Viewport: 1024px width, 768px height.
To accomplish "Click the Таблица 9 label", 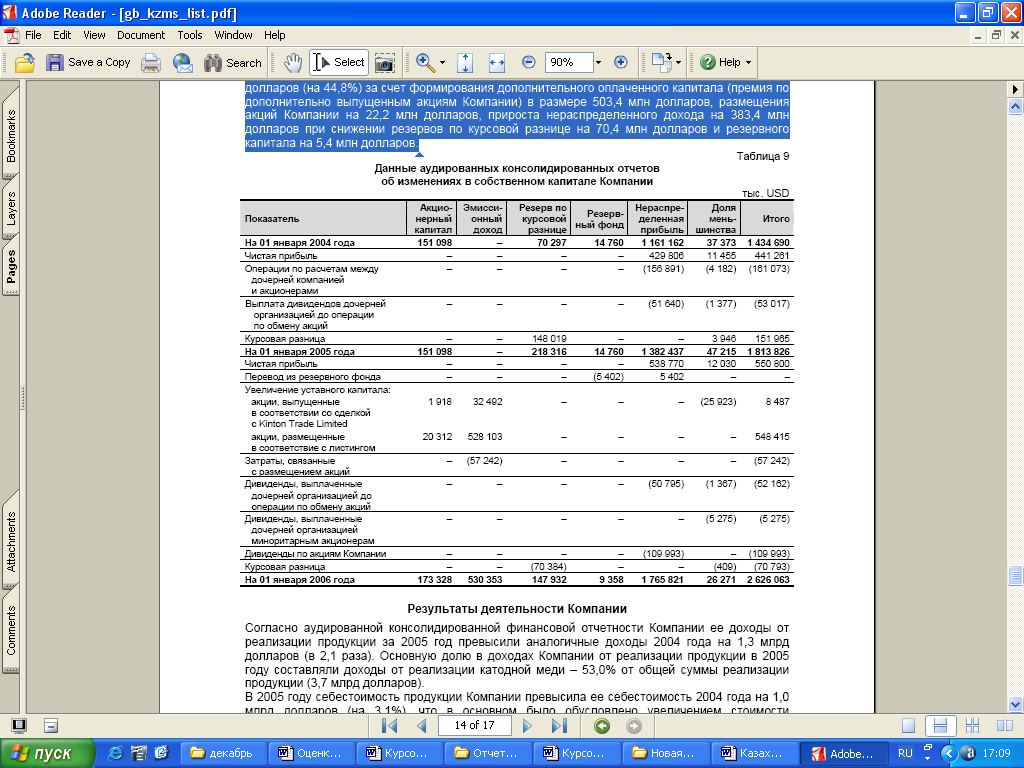I will (x=763, y=156).
